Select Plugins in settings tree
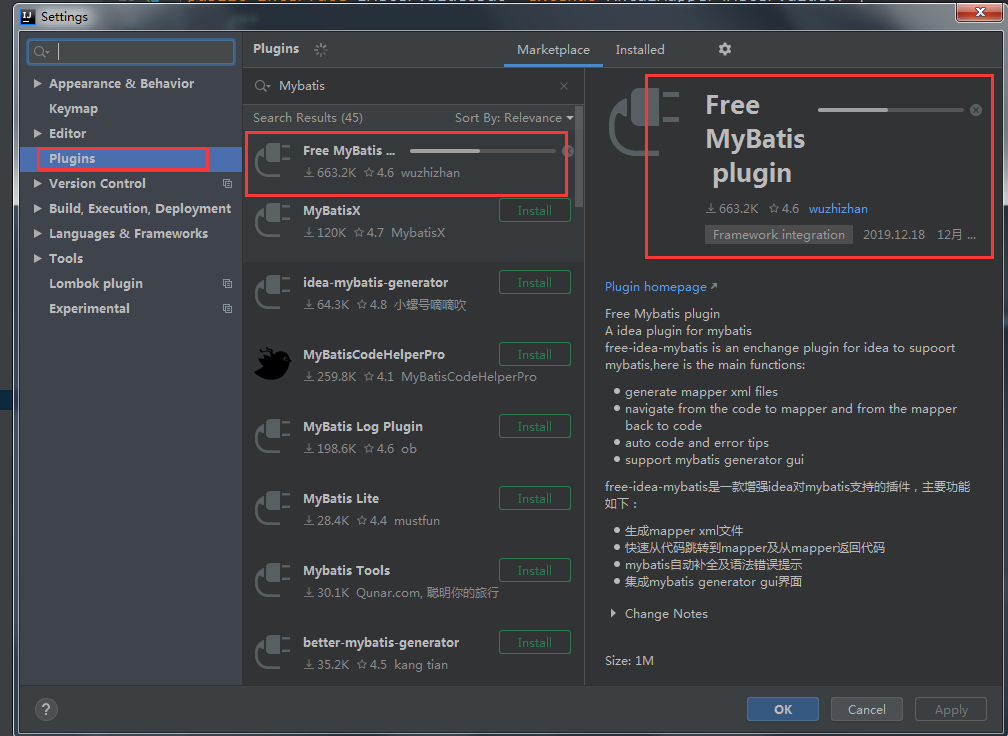This screenshot has height=736, width=1008. [72, 159]
